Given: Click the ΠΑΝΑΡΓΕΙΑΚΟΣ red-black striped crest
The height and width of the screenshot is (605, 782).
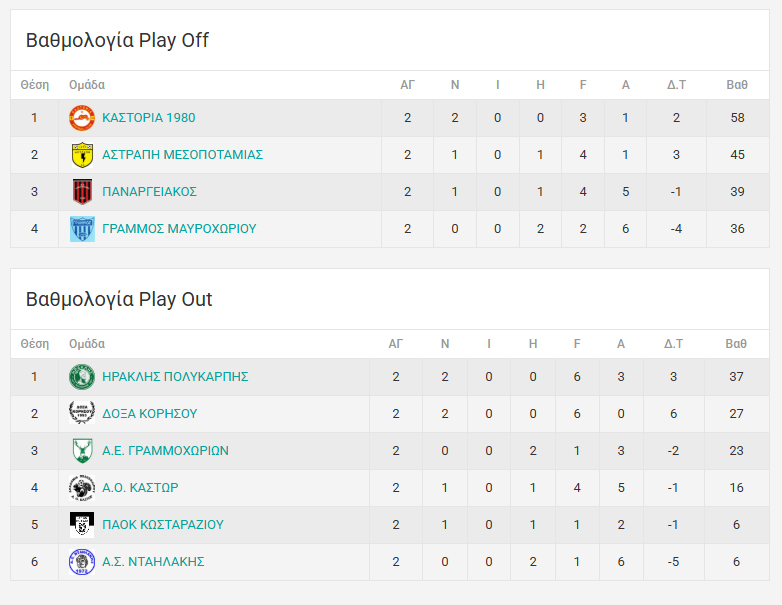Looking at the screenshot, I should (x=82, y=192).
